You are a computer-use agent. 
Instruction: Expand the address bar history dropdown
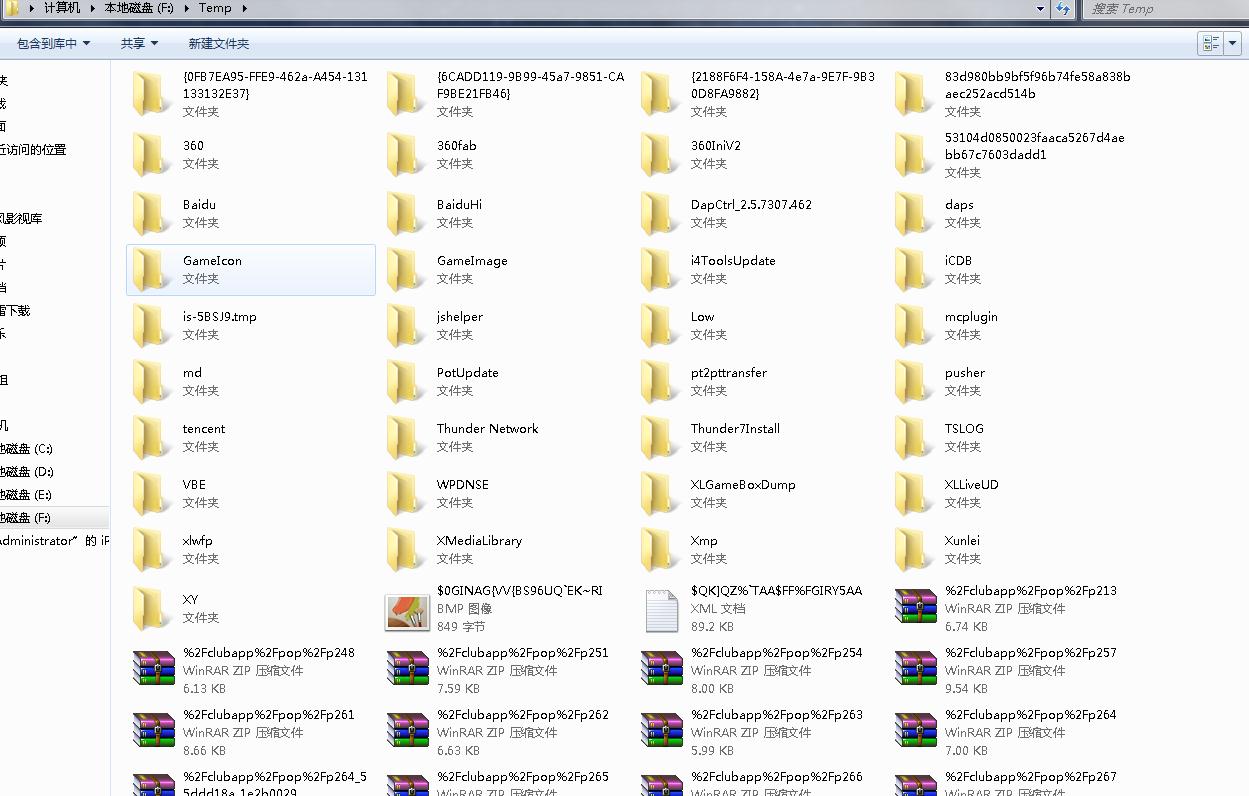point(1041,9)
